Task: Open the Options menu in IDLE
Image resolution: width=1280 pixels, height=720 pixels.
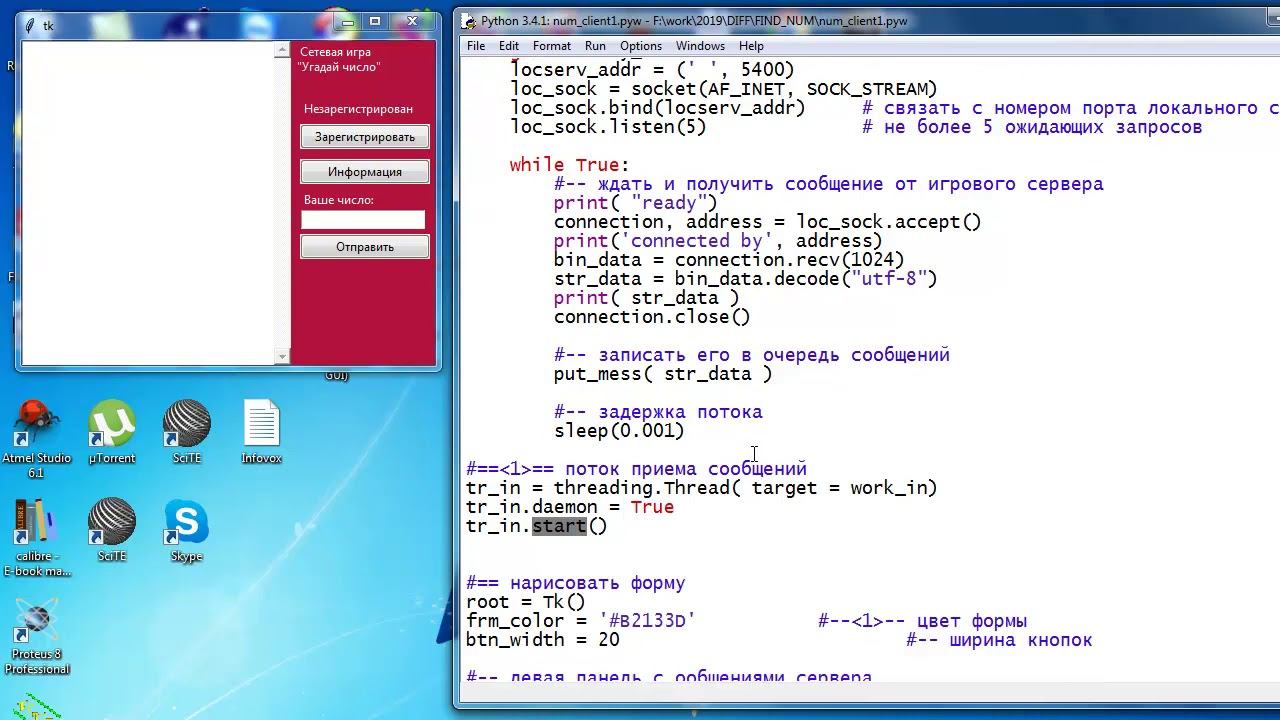Action: click(641, 46)
